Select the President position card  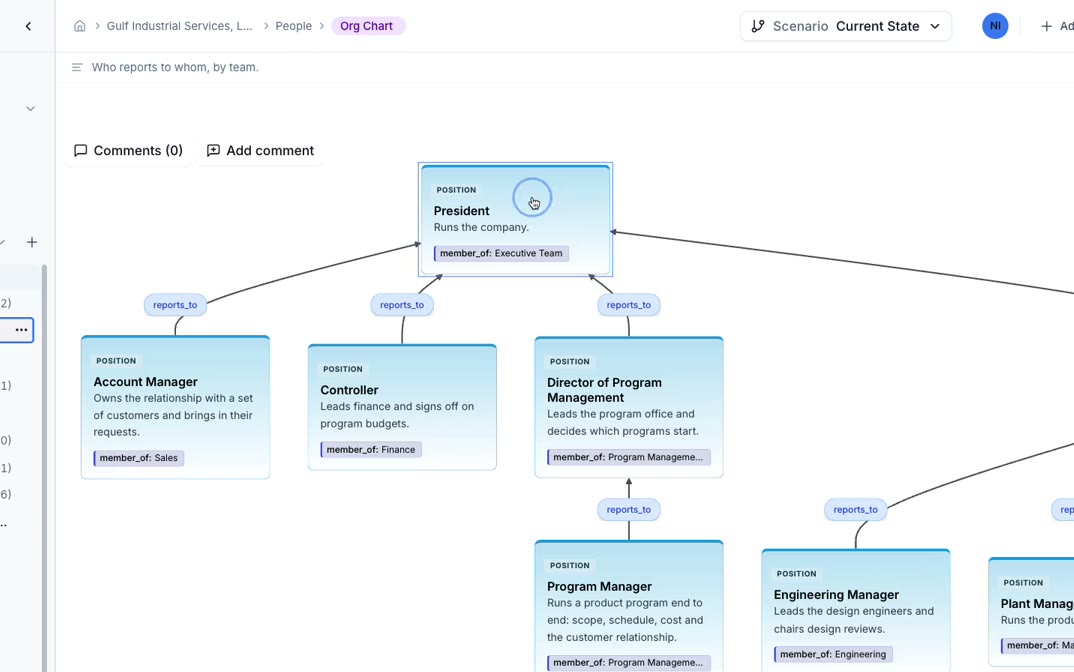coord(515,219)
